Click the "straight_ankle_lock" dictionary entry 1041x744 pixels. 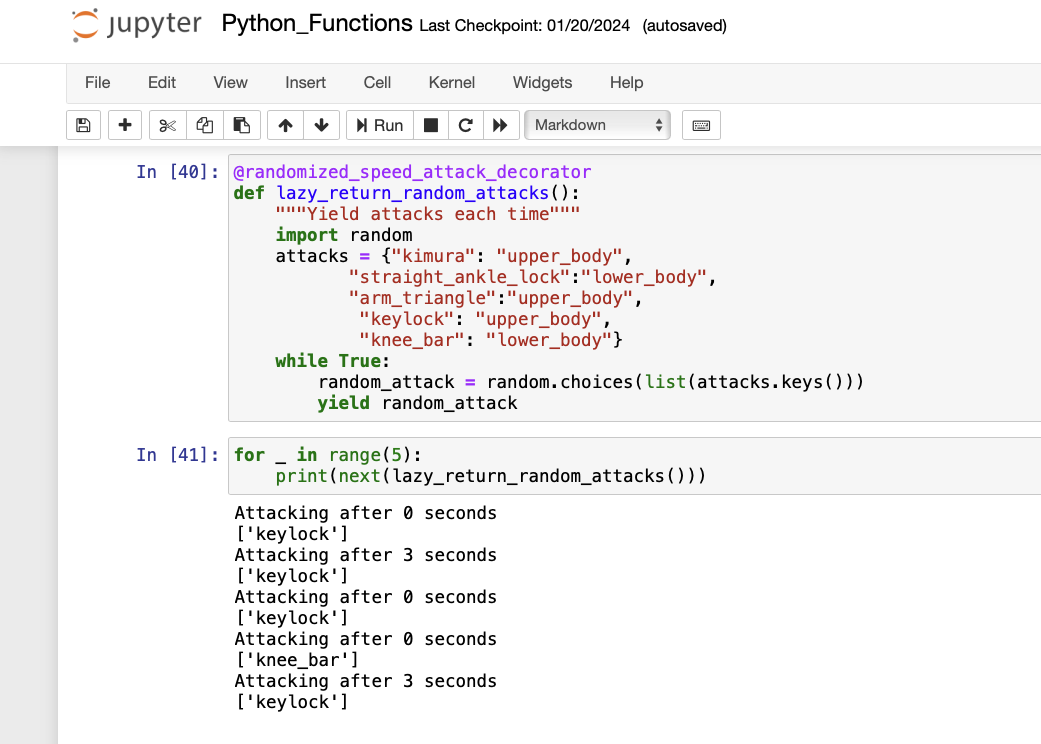point(532,277)
